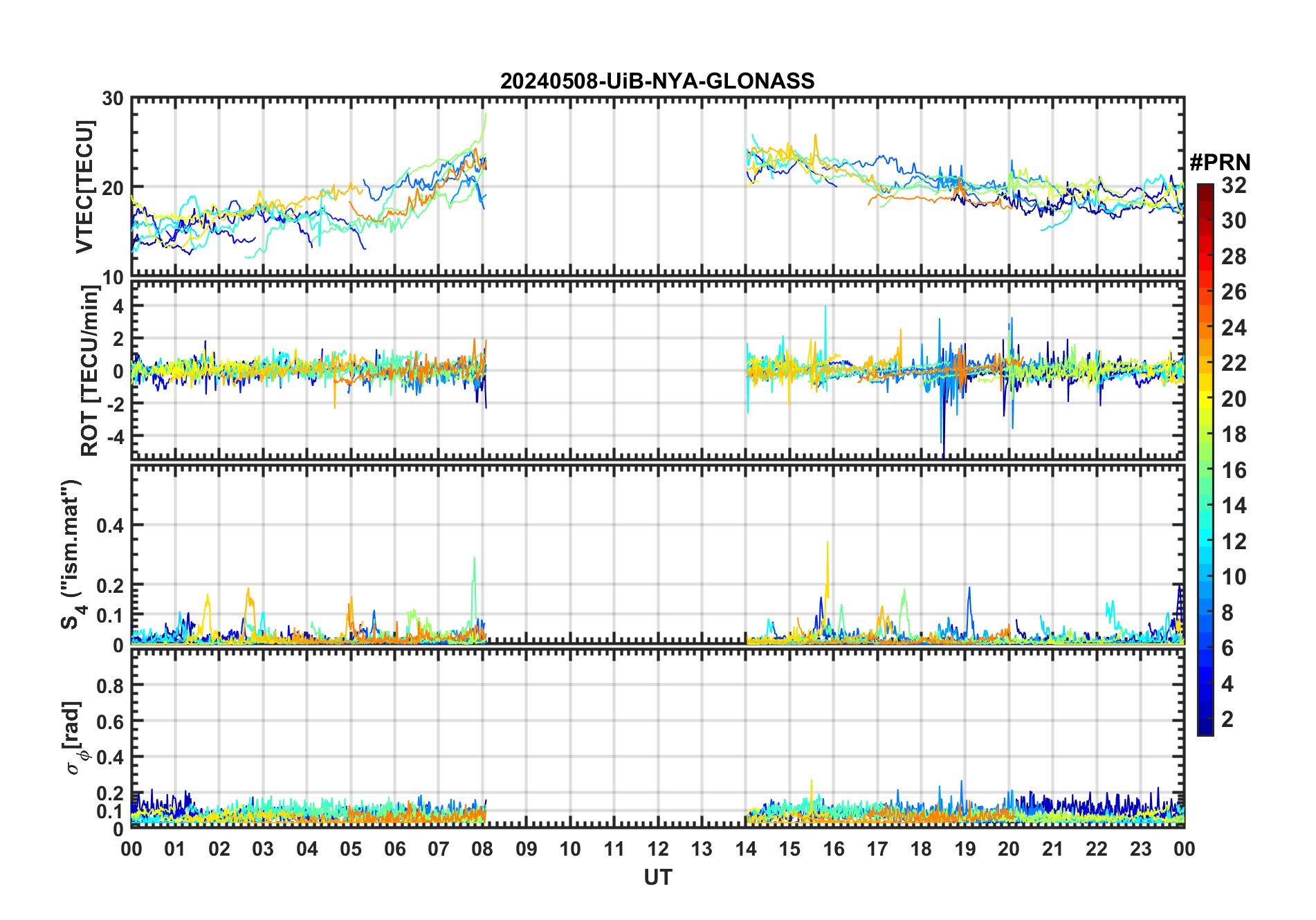
Task: Click the plot title 20240508-UiB-NYA-GLONASS
Action: (657, 82)
